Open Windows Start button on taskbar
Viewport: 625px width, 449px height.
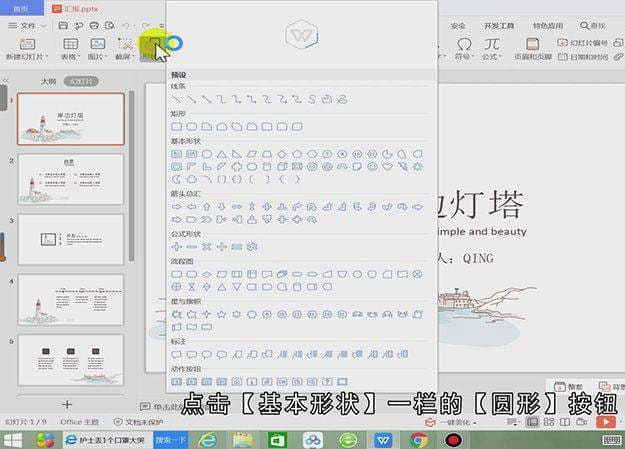coord(13,440)
